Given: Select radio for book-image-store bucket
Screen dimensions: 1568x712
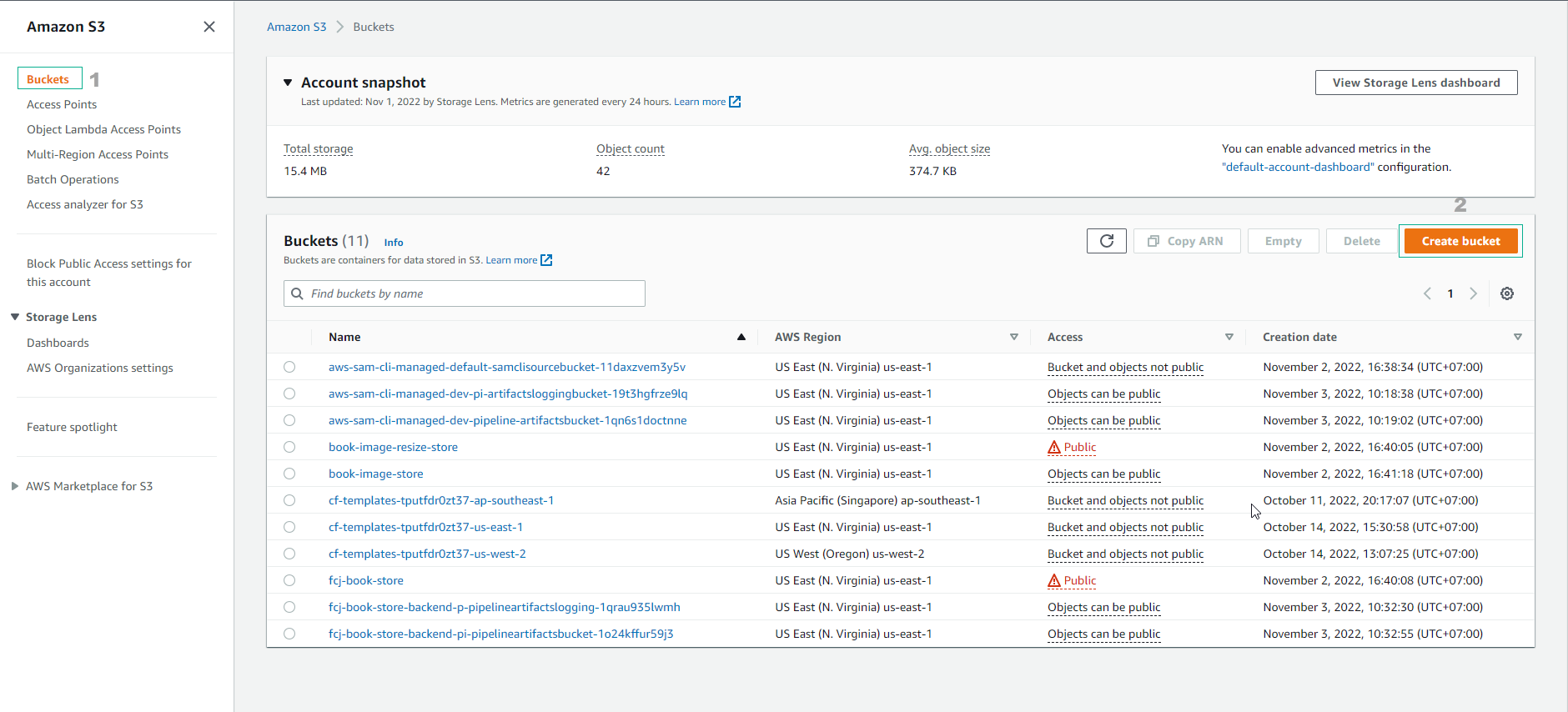Looking at the screenshot, I should point(289,474).
